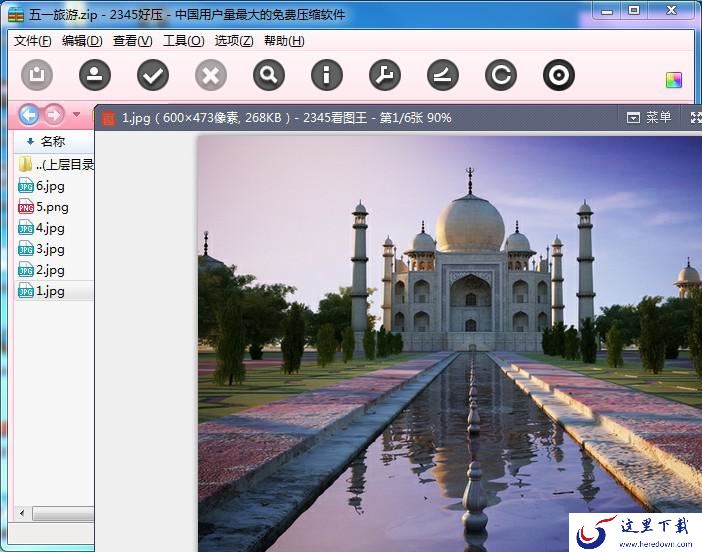Click the blue back navigation button
The height and width of the screenshot is (552, 702).
(x=29, y=115)
